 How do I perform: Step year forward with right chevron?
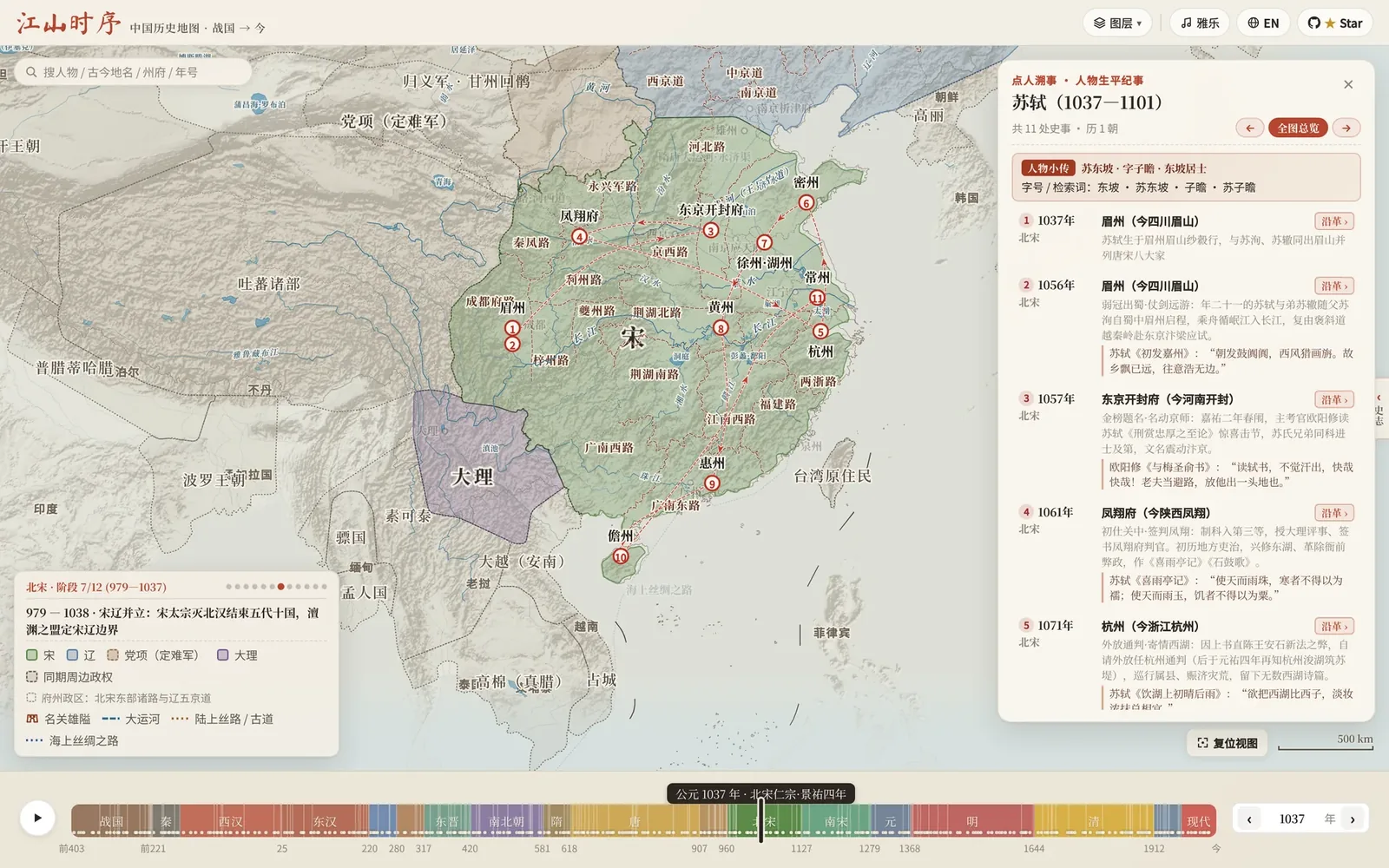1353,819
